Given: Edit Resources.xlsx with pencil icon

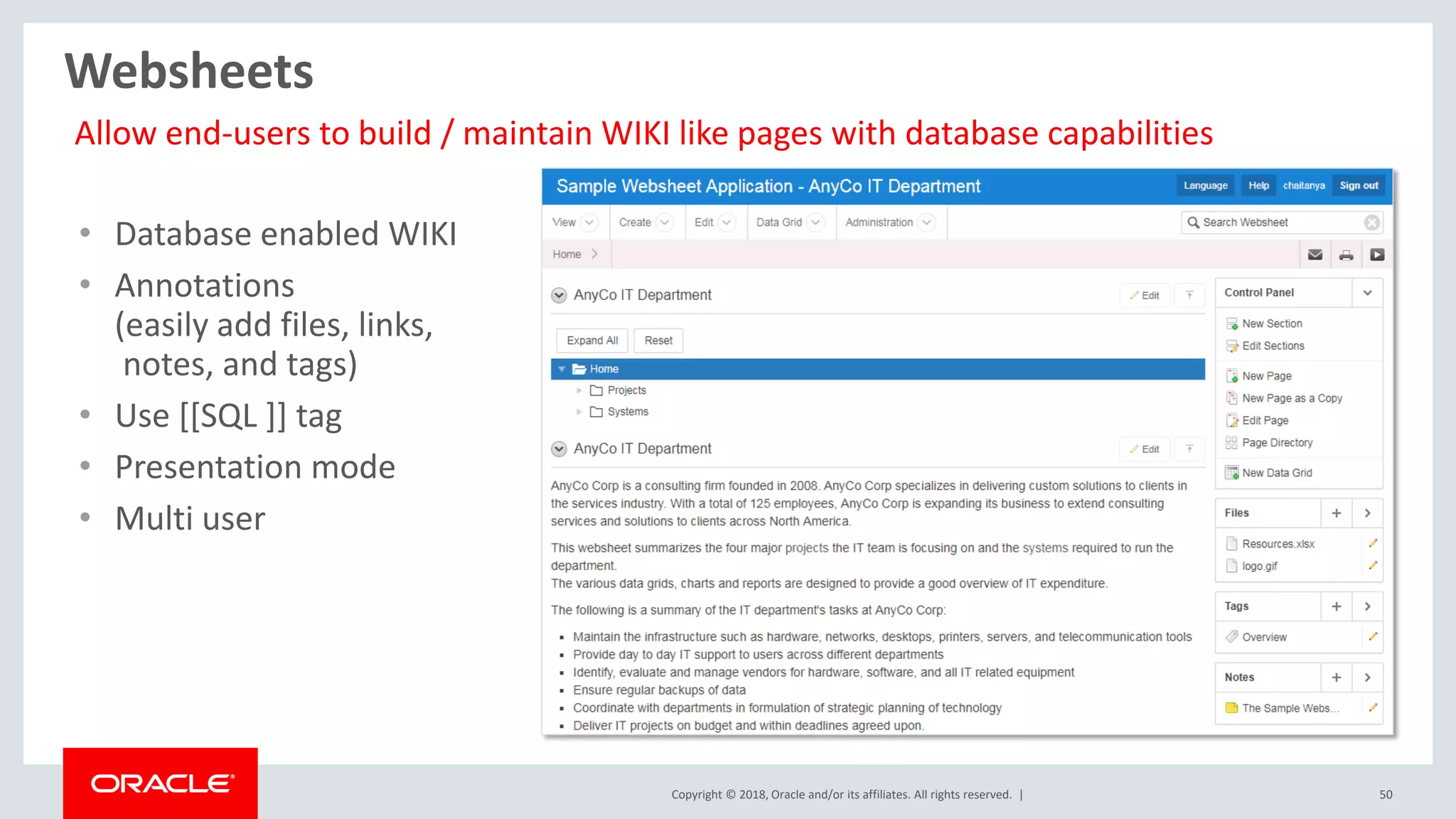Looking at the screenshot, I should click(1373, 543).
